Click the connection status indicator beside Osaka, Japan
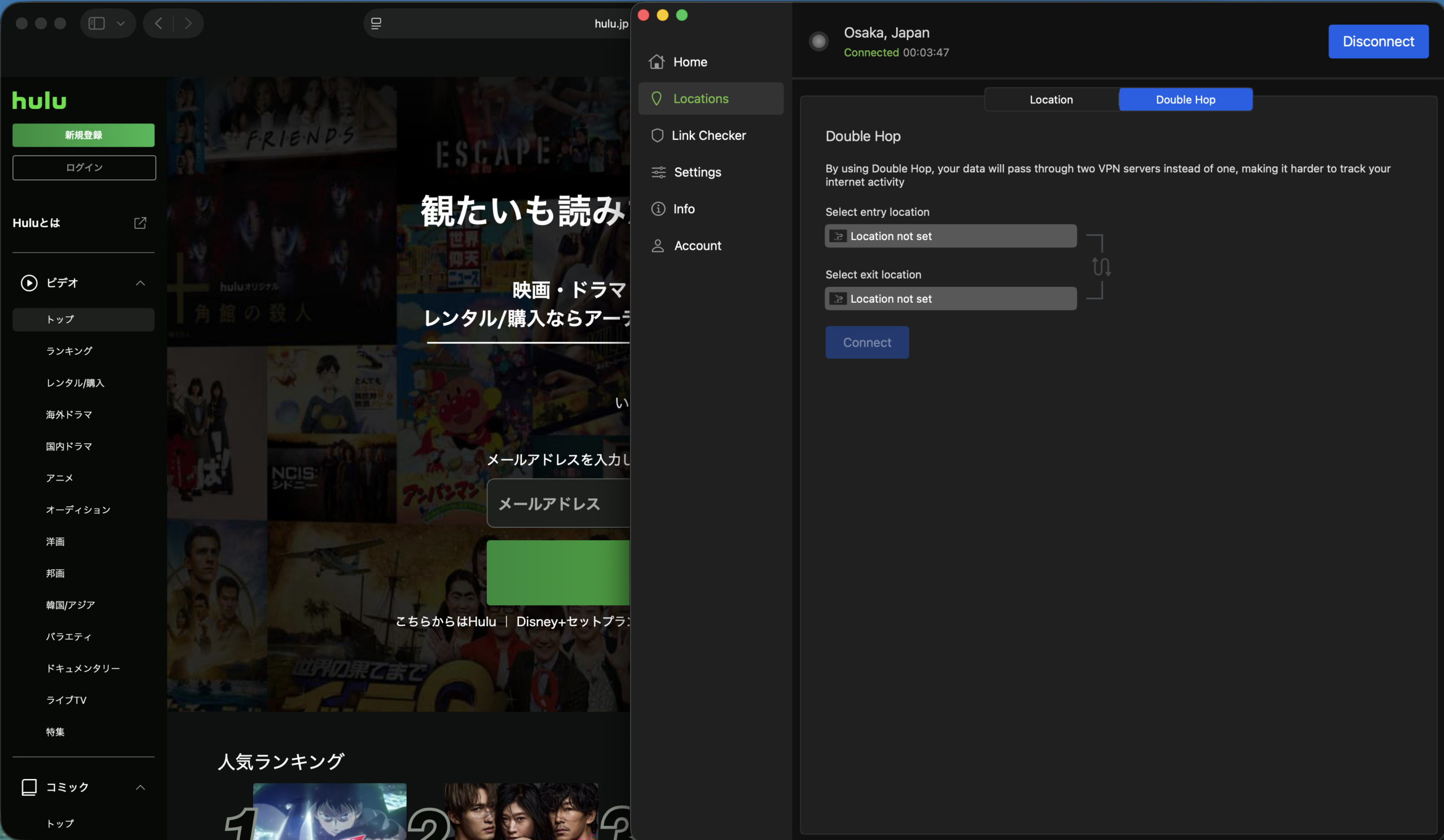This screenshot has width=1444, height=840. pyautogui.click(x=819, y=41)
